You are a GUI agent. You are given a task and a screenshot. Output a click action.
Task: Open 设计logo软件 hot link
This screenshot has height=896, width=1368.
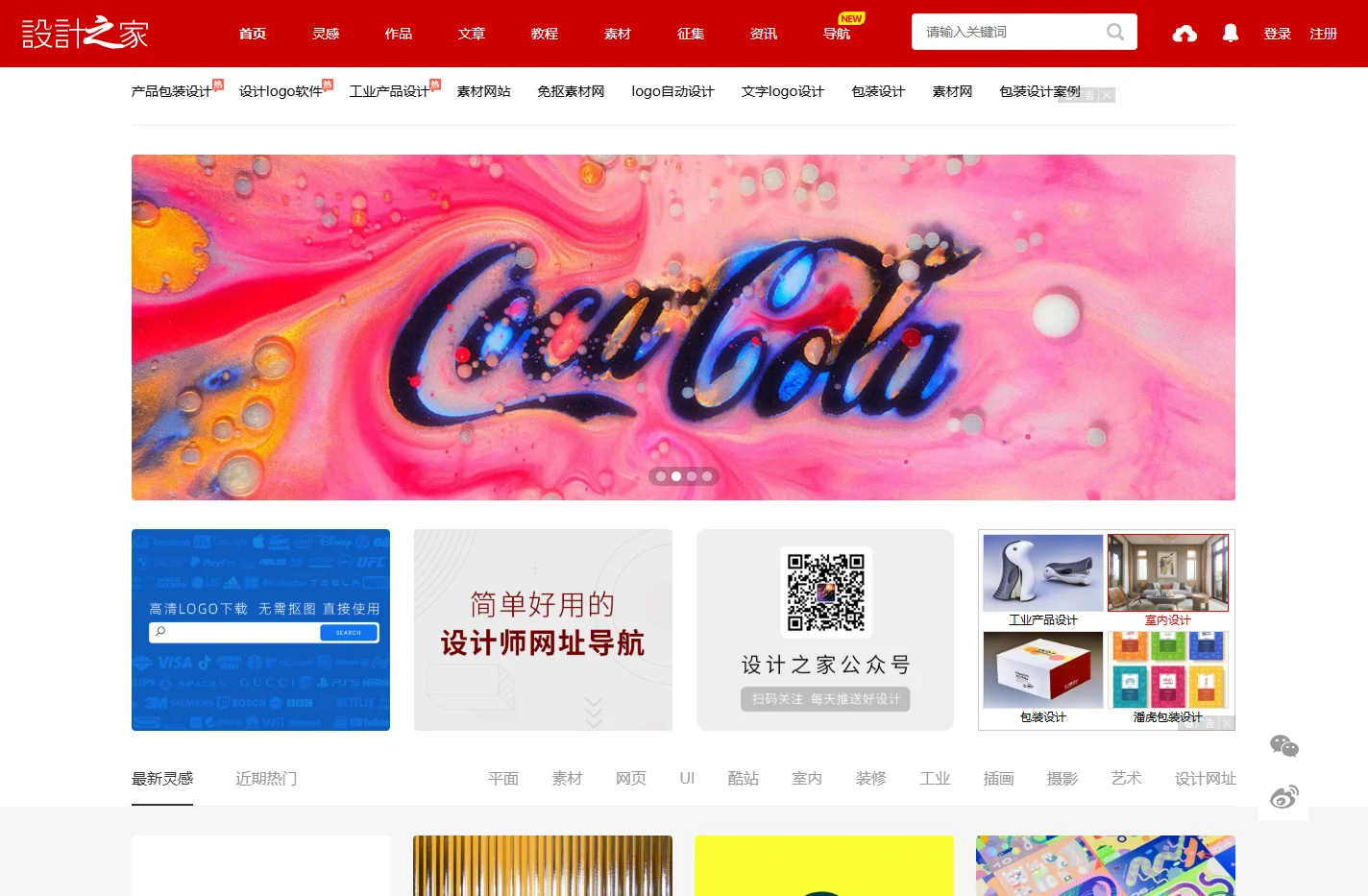click(x=281, y=91)
